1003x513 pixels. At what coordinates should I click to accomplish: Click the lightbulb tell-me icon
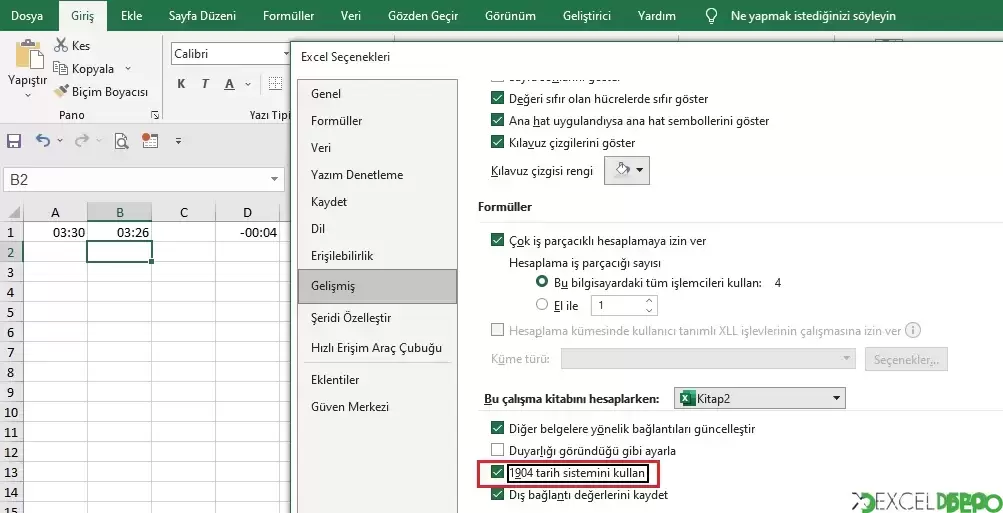pos(711,16)
